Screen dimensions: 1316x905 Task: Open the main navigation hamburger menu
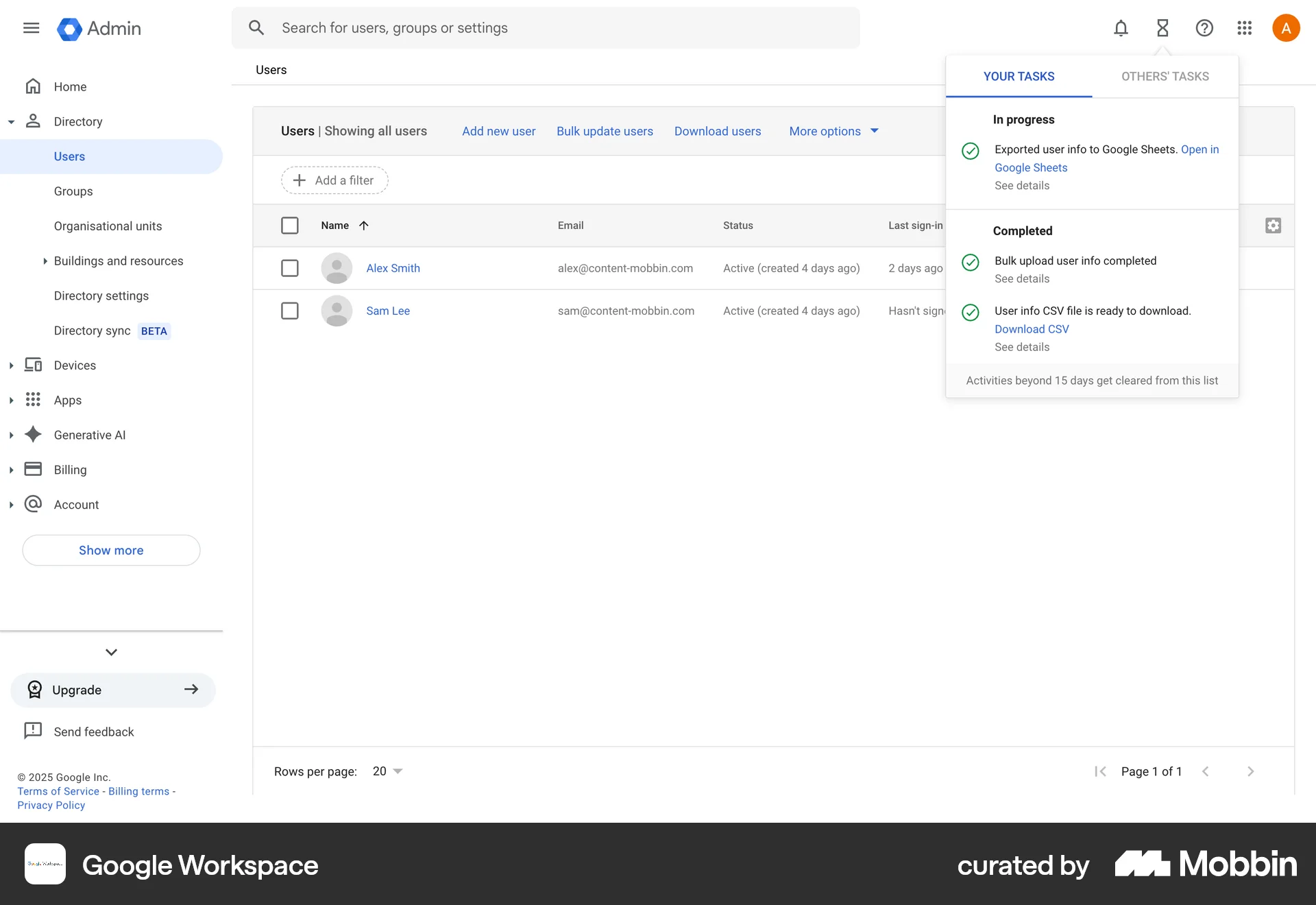coord(31,28)
